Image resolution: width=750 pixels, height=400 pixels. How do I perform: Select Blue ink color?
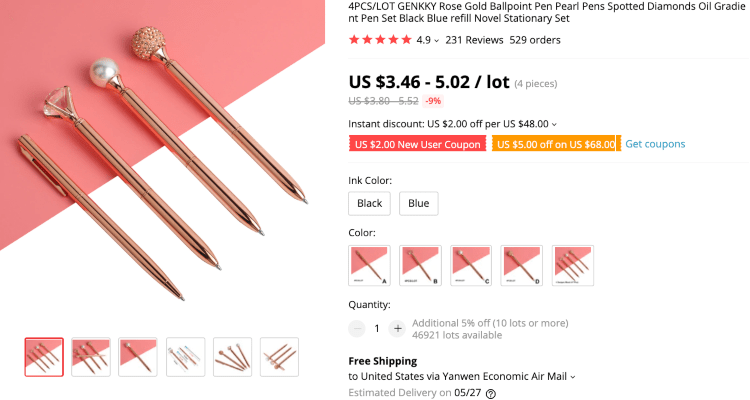click(x=418, y=203)
